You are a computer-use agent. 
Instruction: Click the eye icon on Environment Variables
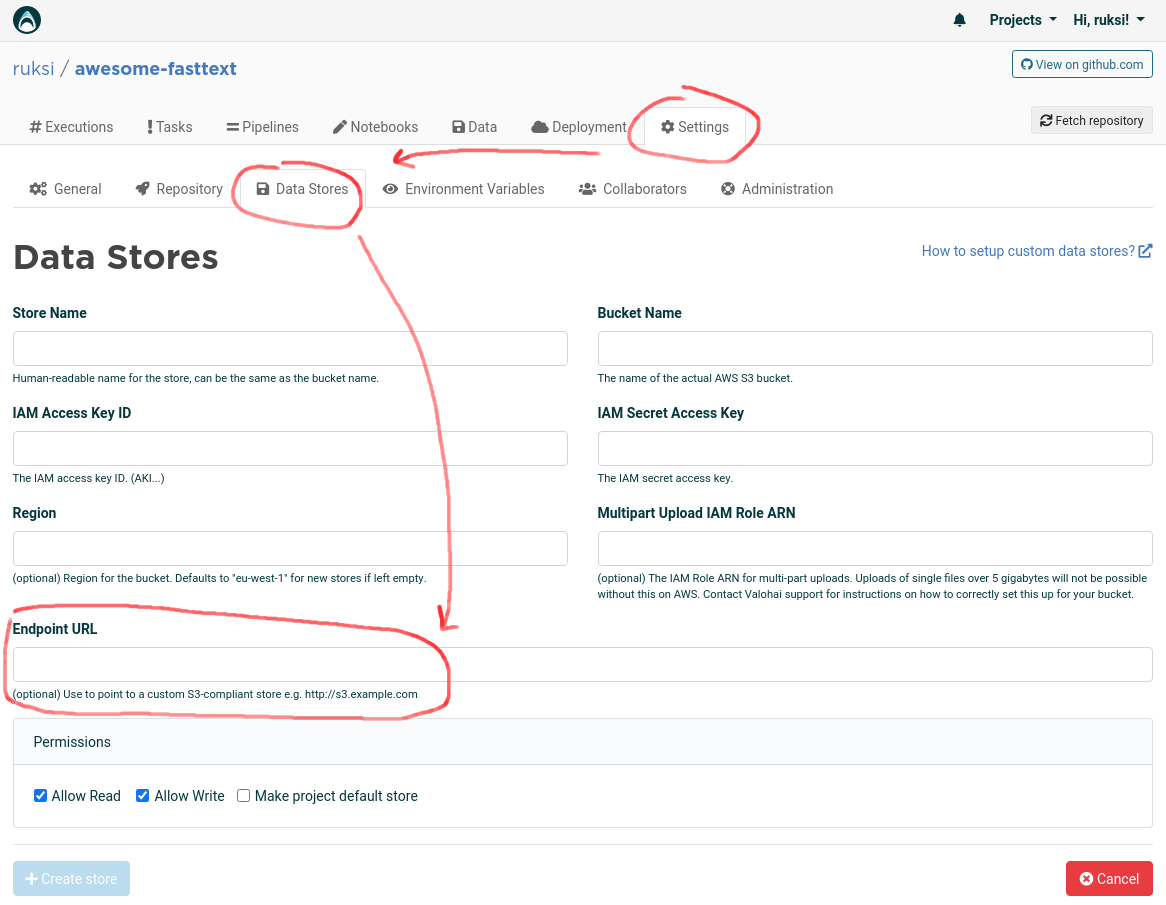pyautogui.click(x=391, y=189)
